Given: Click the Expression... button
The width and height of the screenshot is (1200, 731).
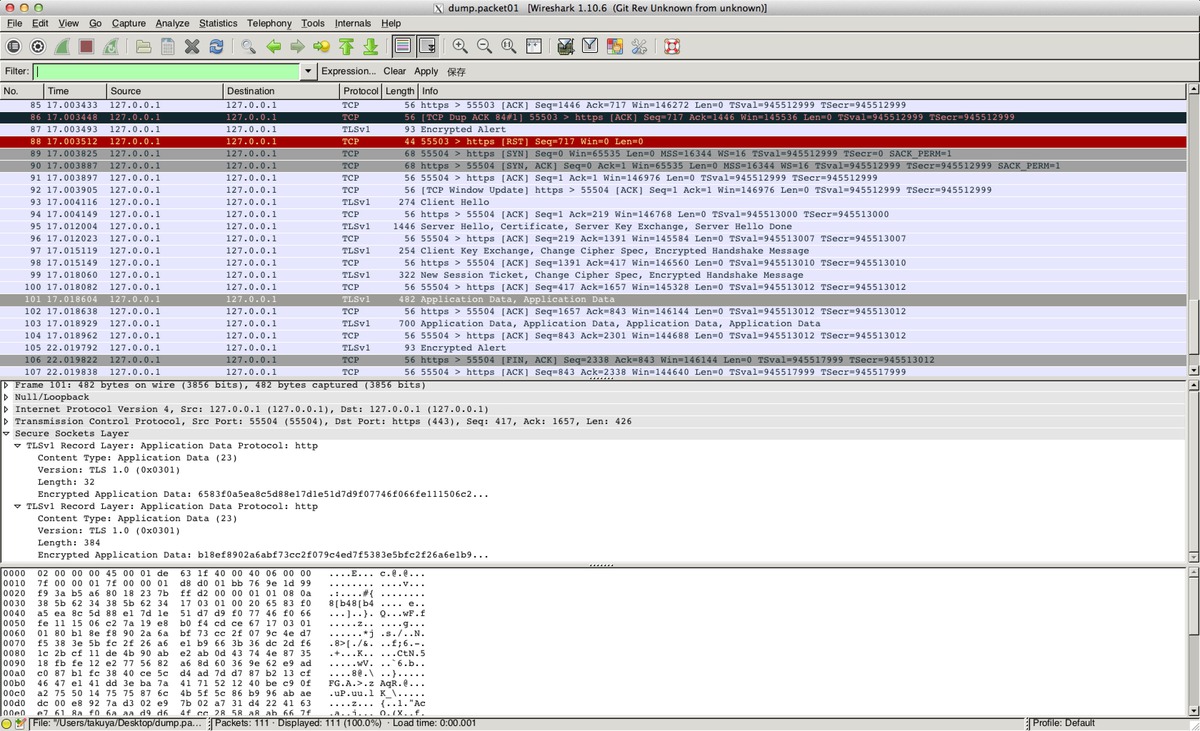Looking at the screenshot, I should 348,71.
